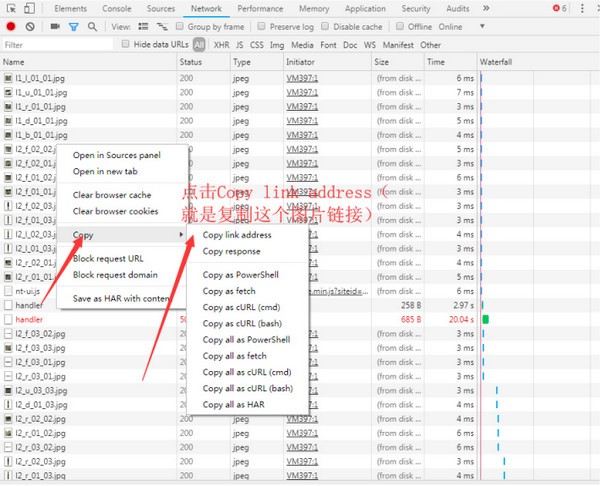Filter requests by XHR type

click(222, 45)
